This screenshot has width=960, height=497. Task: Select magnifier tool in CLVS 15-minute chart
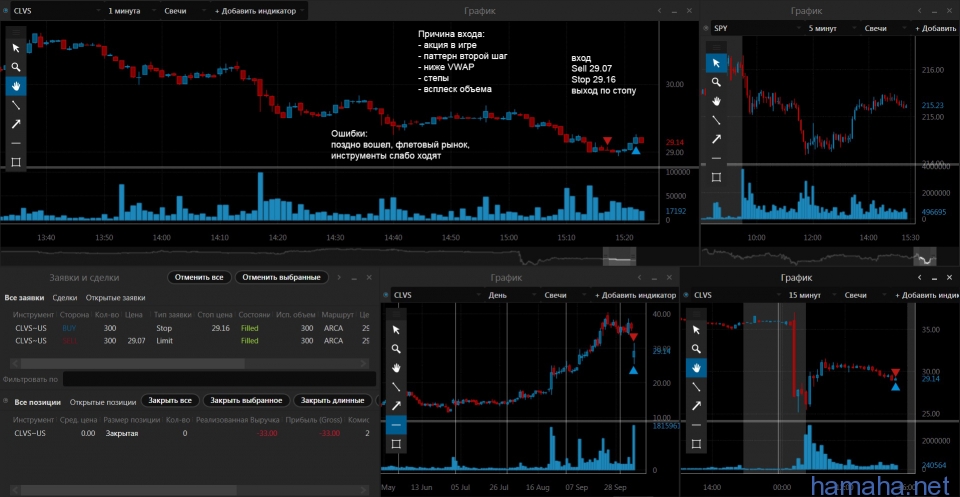696,349
